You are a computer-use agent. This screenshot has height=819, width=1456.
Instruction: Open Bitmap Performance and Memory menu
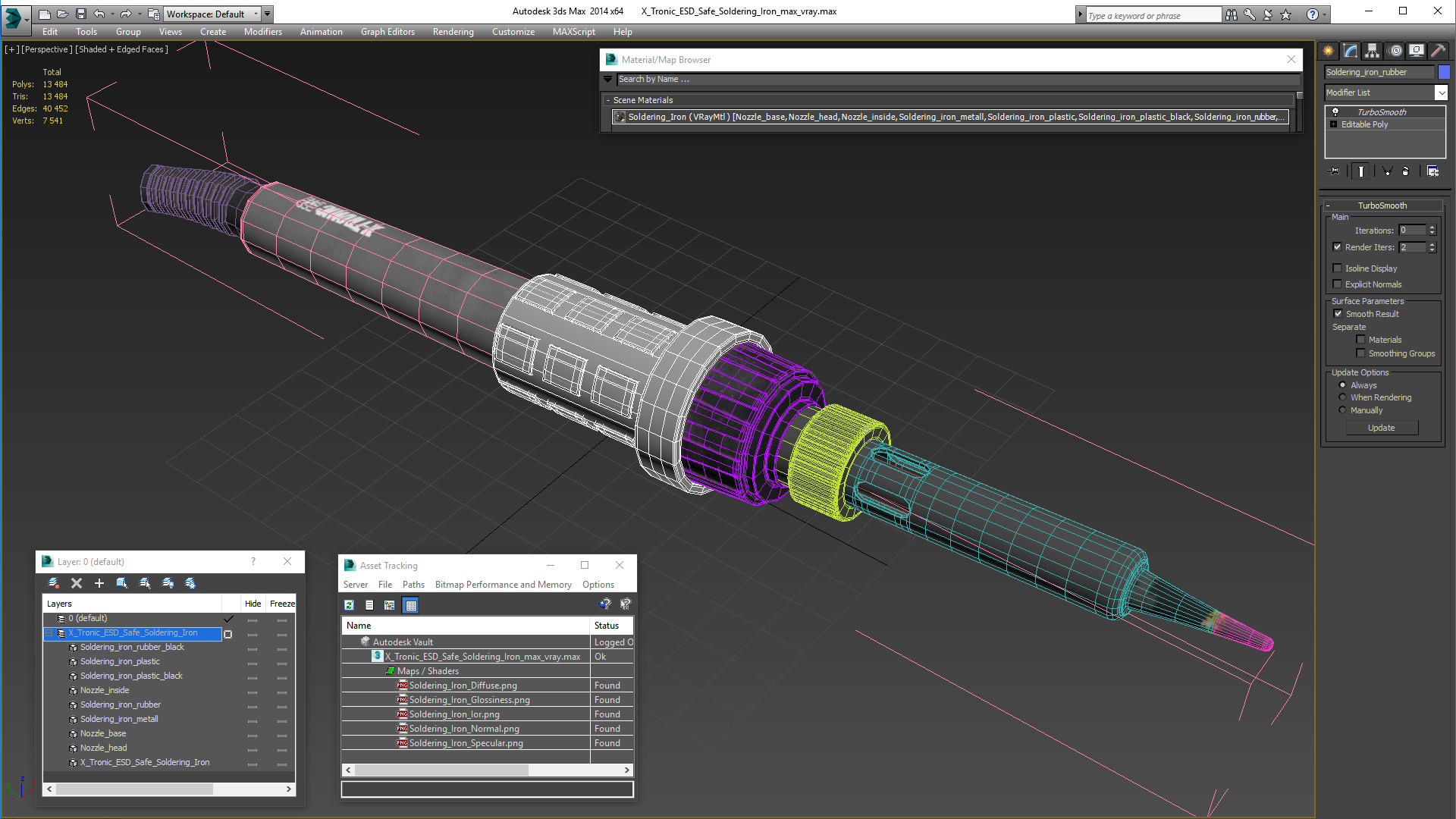tap(503, 585)
